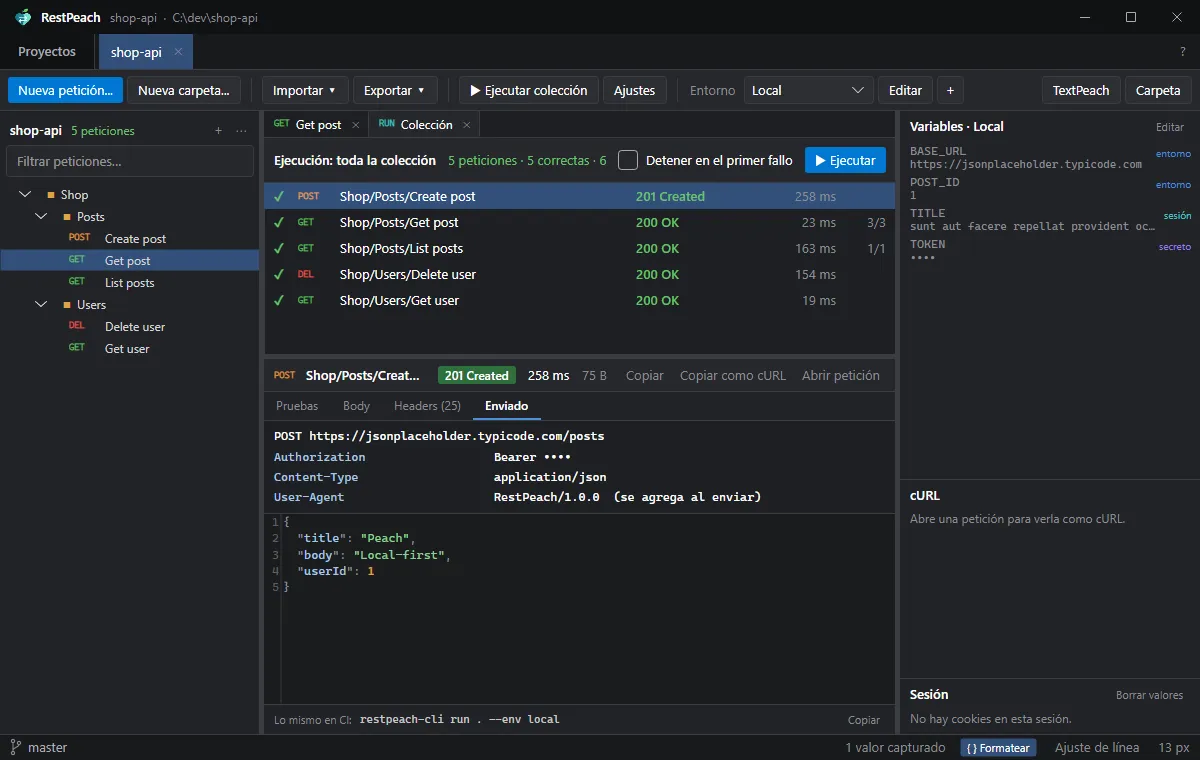Open the Exportar dropdown menu

point(395,90)
